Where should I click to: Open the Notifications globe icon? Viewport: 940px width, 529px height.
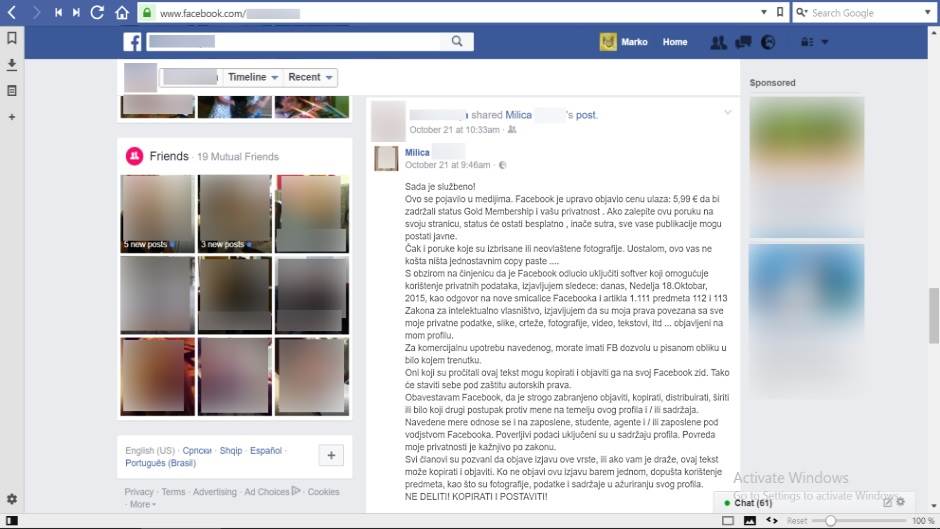pos(768,42)
